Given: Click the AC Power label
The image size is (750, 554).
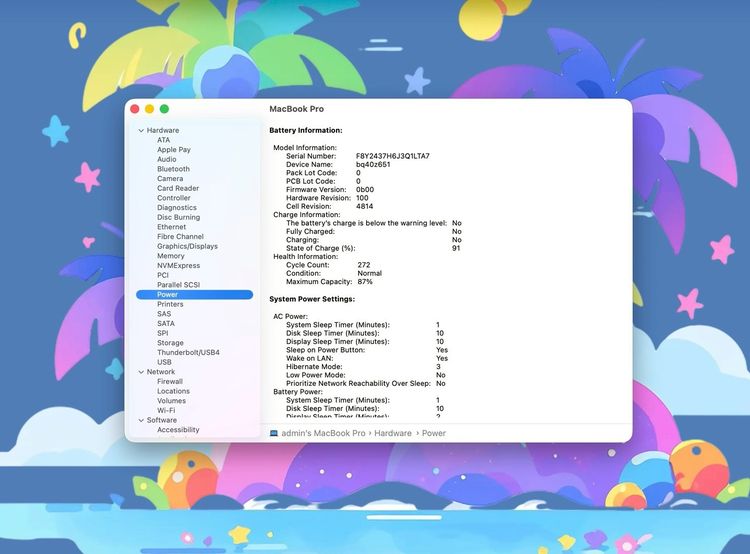Looking at the screenshot, I should click(x=290, y=316).
